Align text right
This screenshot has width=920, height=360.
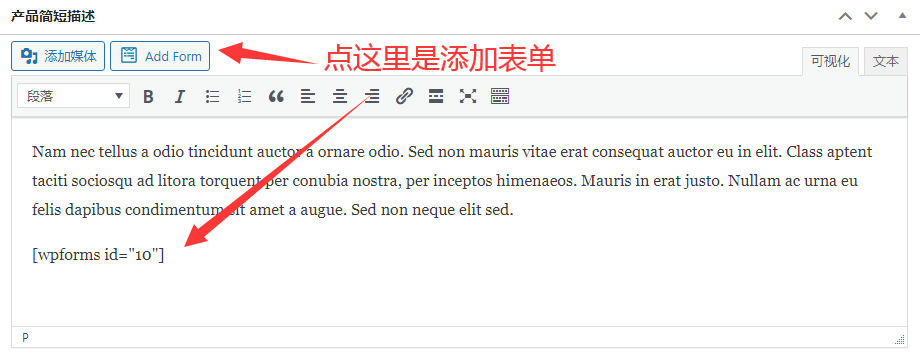(x=371, y=97)
